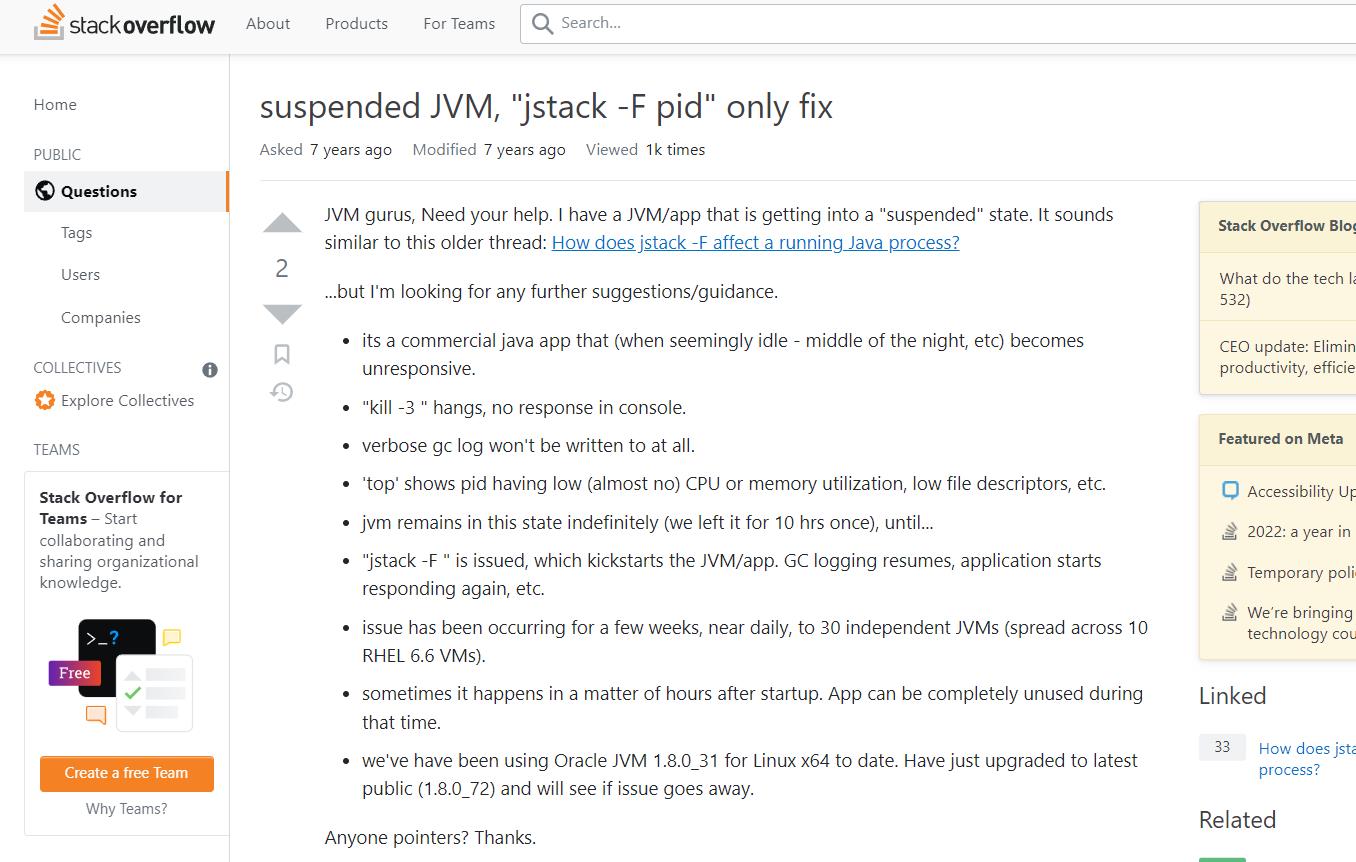Click inside the Search field

(938, 23)
